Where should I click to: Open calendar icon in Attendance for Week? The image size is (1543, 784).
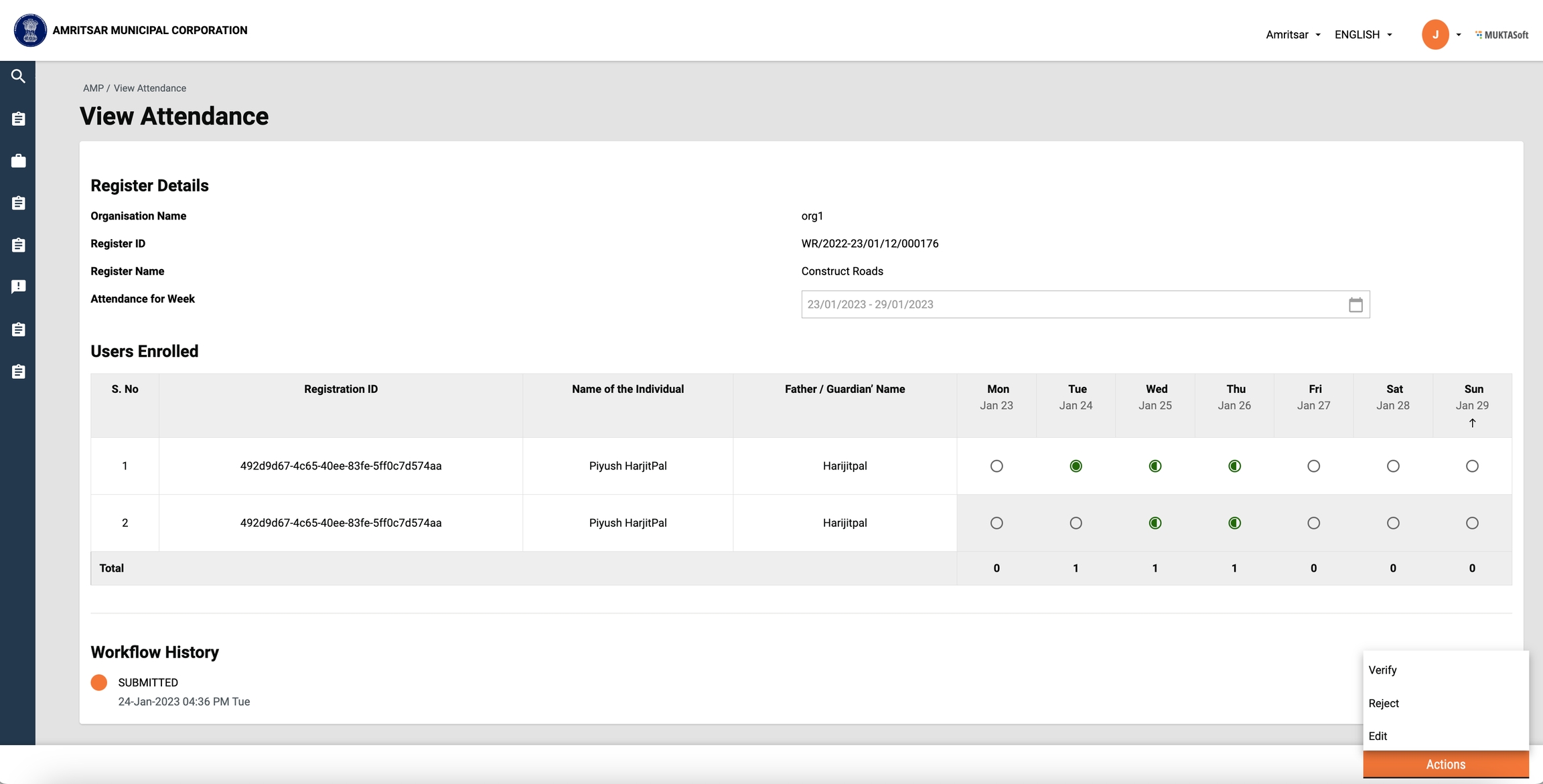coord(1355,305)
